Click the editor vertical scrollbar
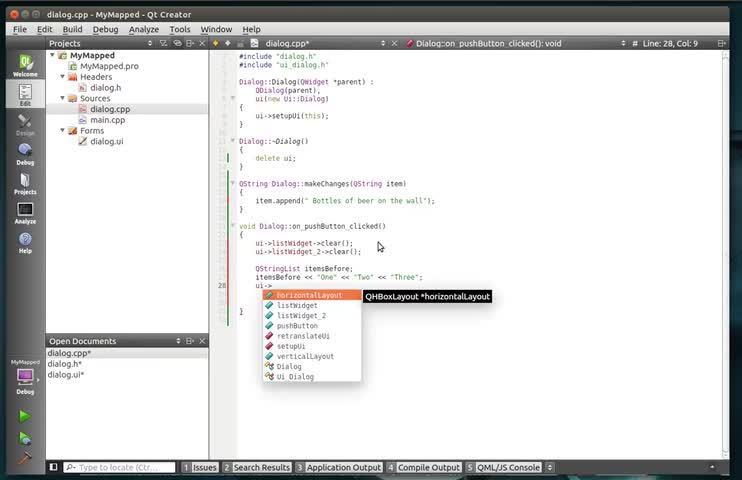This screenshot has height=480, width=742. tap(726, 250)
